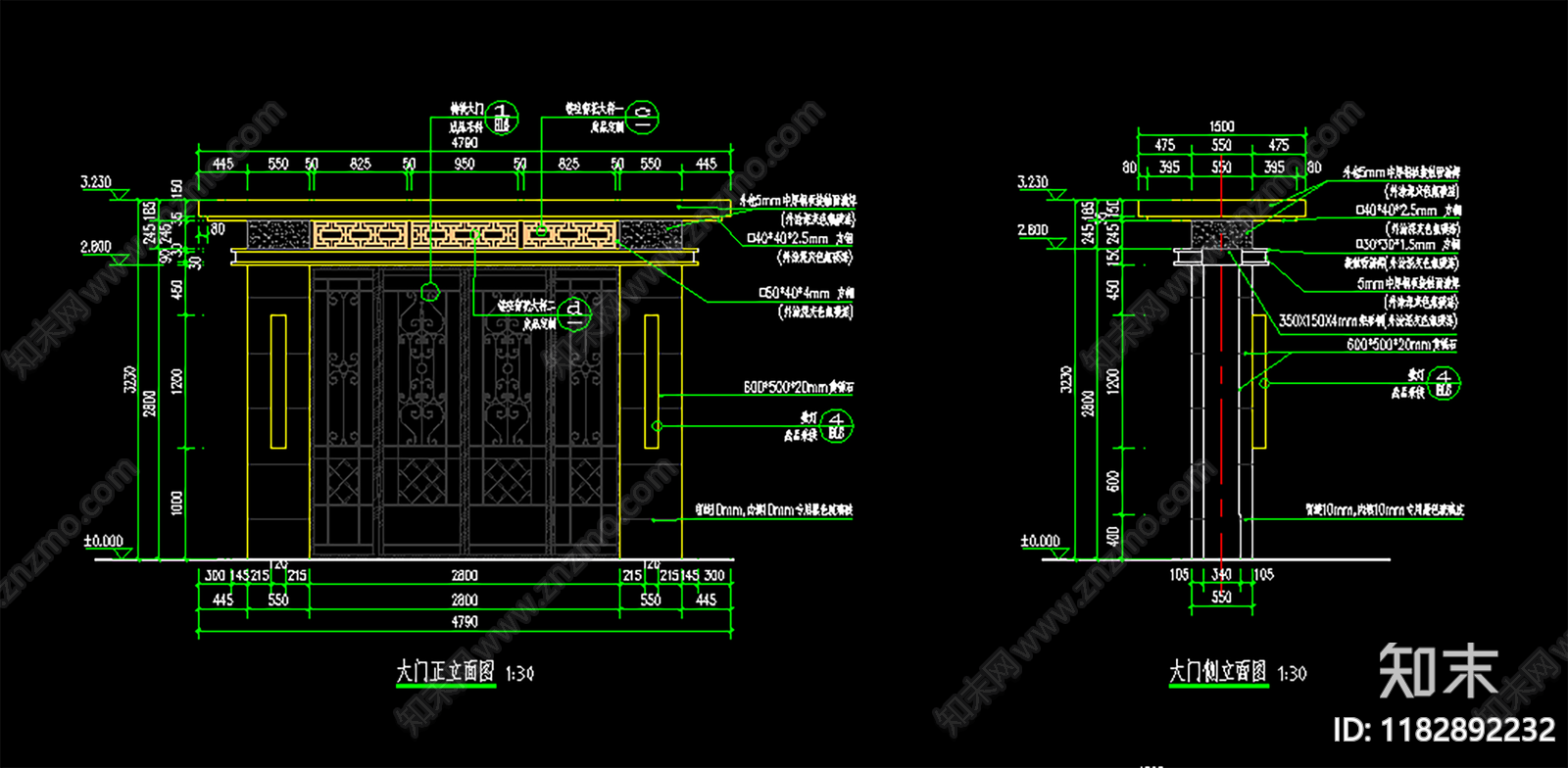
Task: Click the 知末 logo
Action: 1439,671
